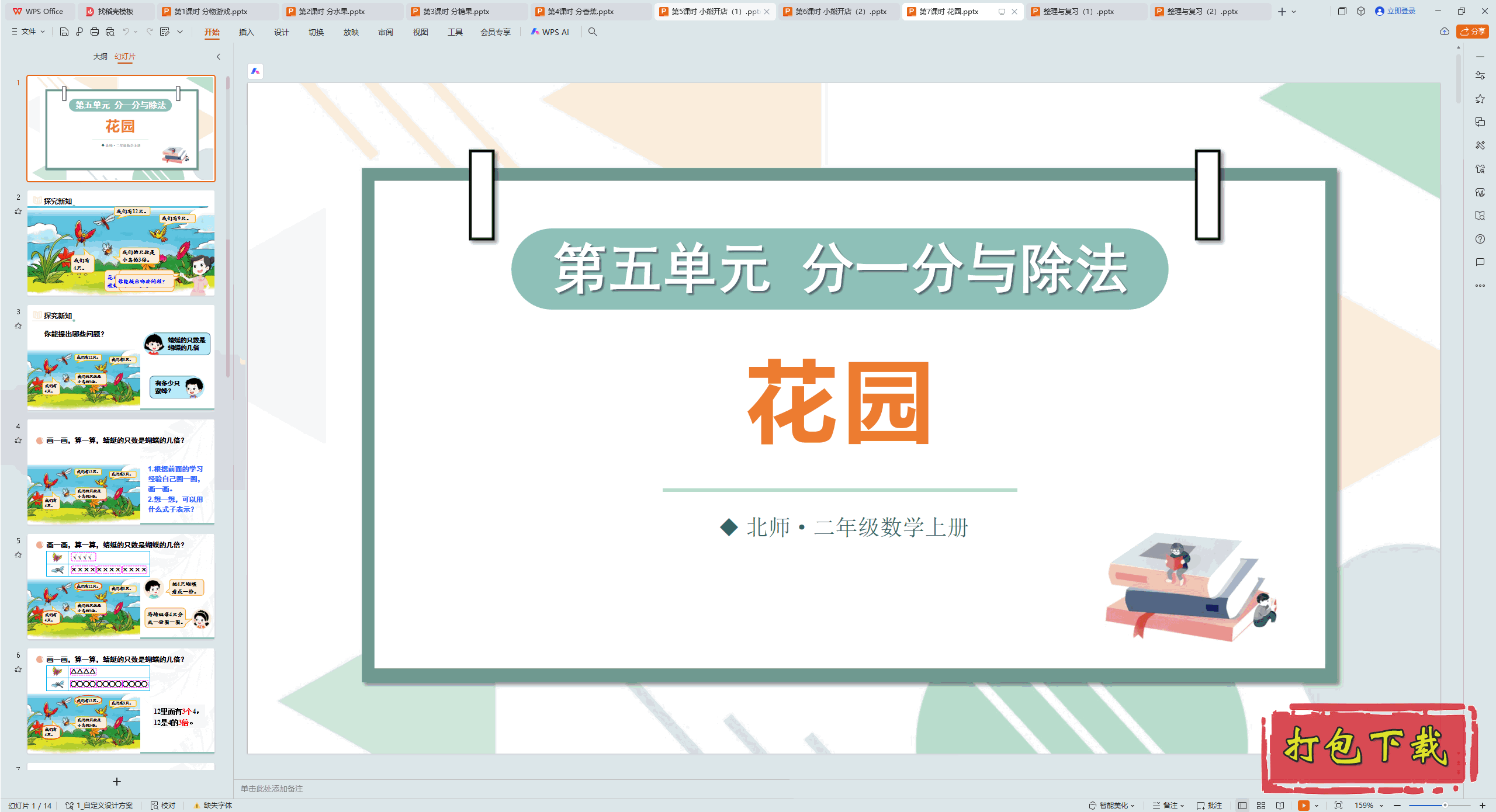Select slide 3 thumbnail 你能提出哪些问题
The width and height of the screenshot is (1496, 812).
(121, 356)
